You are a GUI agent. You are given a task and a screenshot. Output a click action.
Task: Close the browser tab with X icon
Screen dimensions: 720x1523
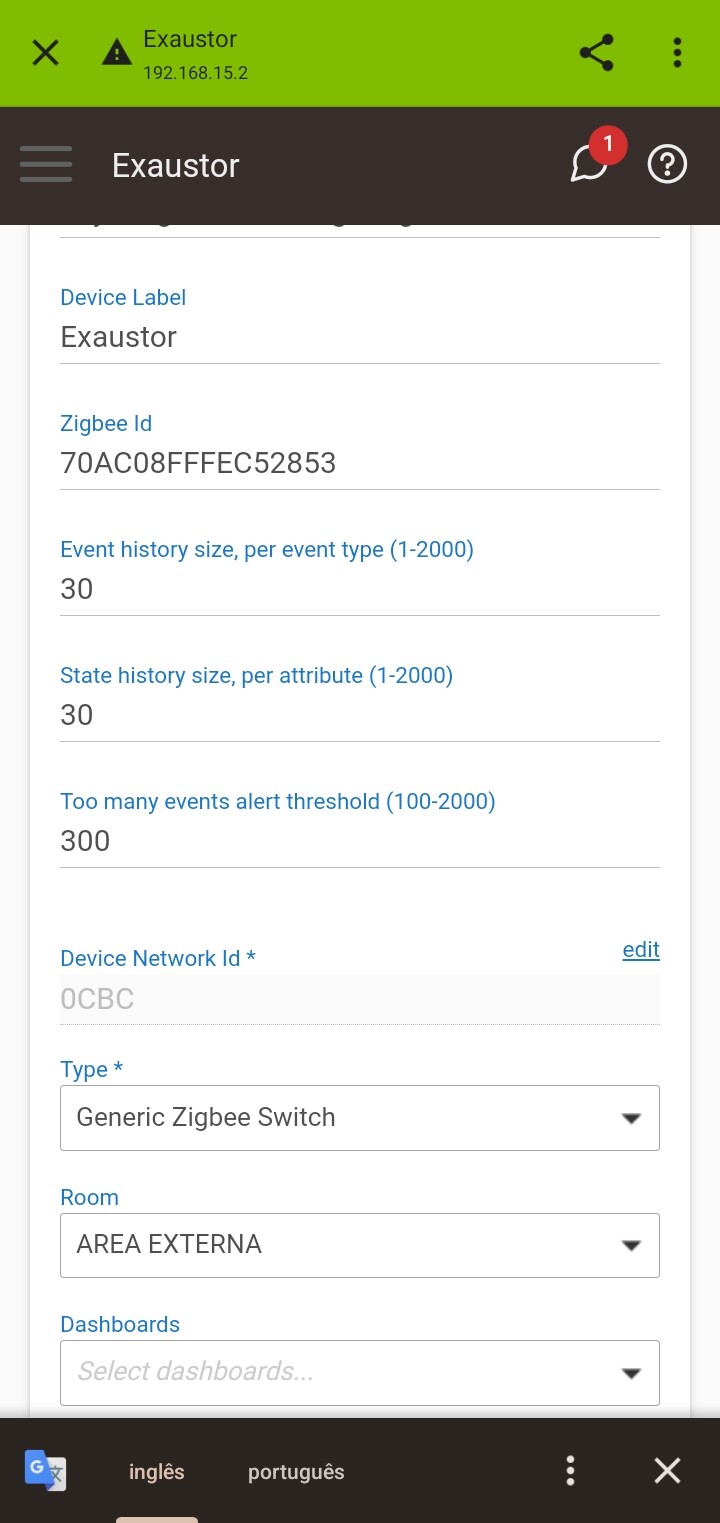pos(46,53)
